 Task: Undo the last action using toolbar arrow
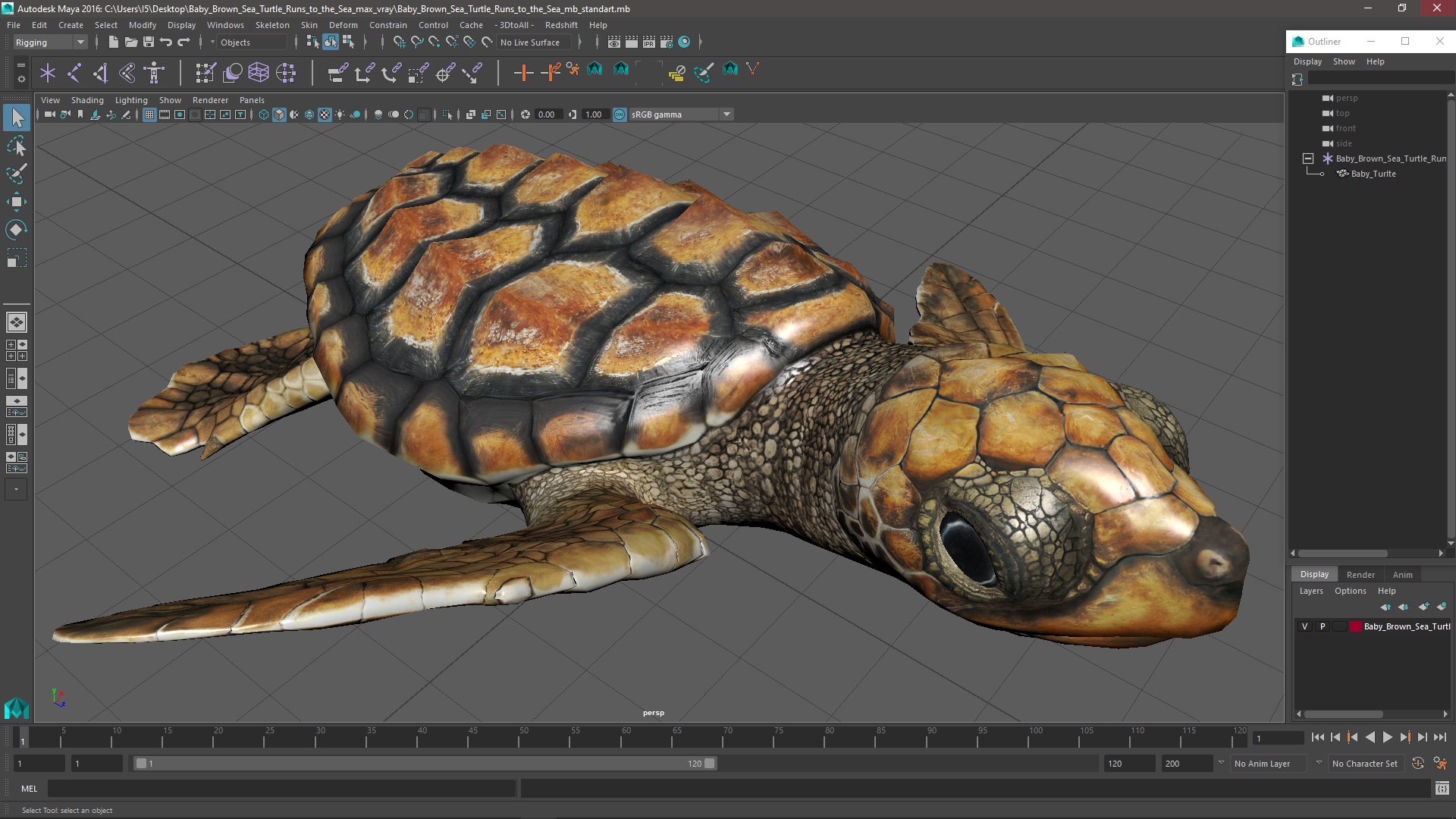click(x=166, y=42)
